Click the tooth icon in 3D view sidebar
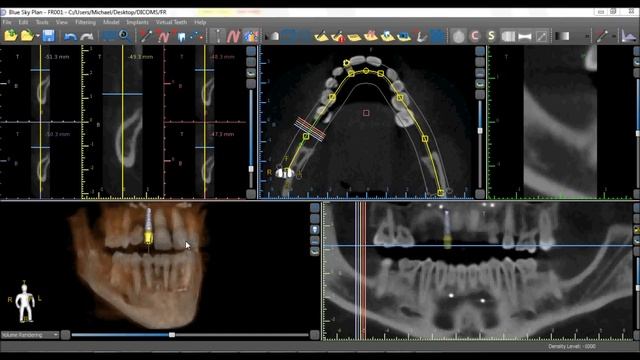The image size is (640, 360). click(315, 229)
